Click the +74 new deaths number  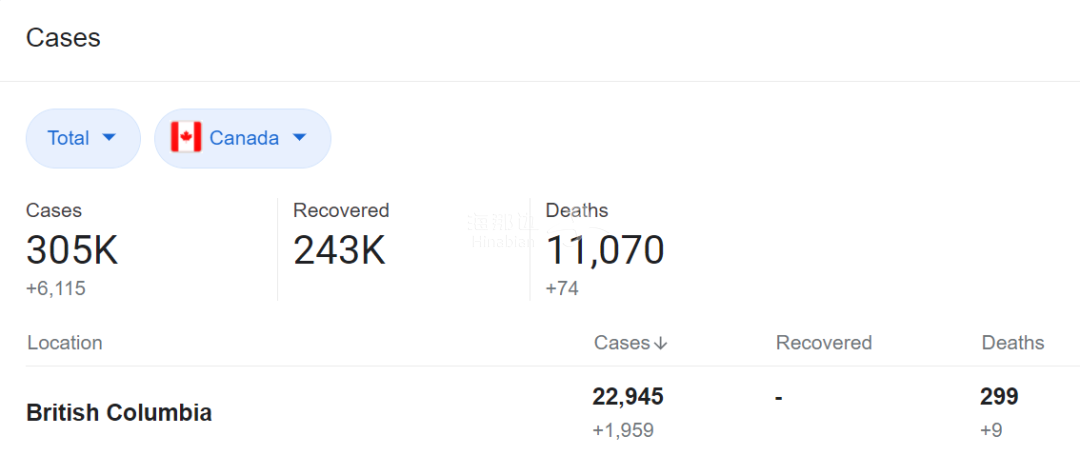click(562, 289)
